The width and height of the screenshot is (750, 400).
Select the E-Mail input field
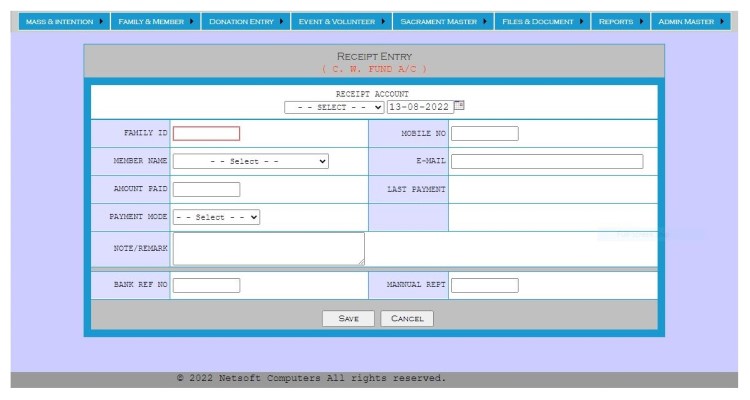click(546, 161)
